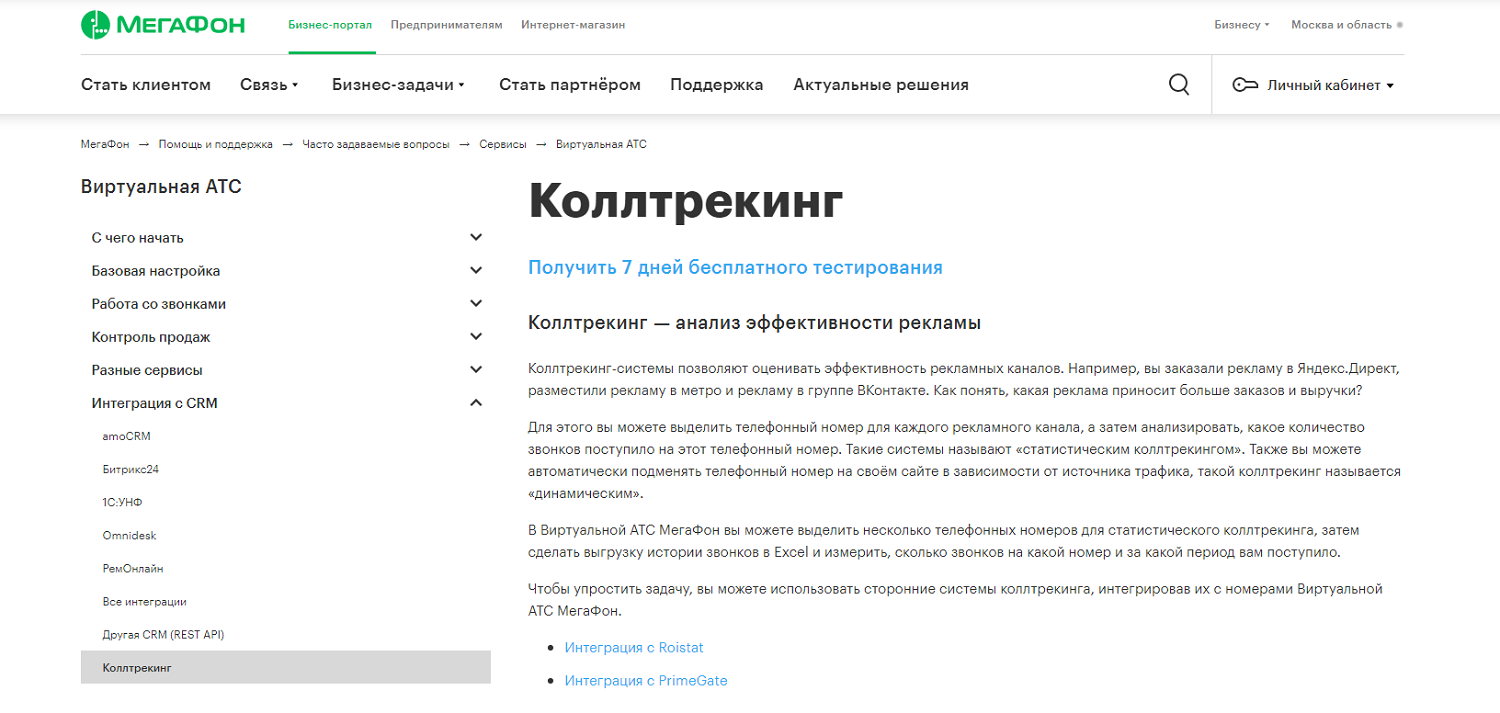Click the location marker next to Москва и область
Screen dimensions: 1500x713
1400,24
